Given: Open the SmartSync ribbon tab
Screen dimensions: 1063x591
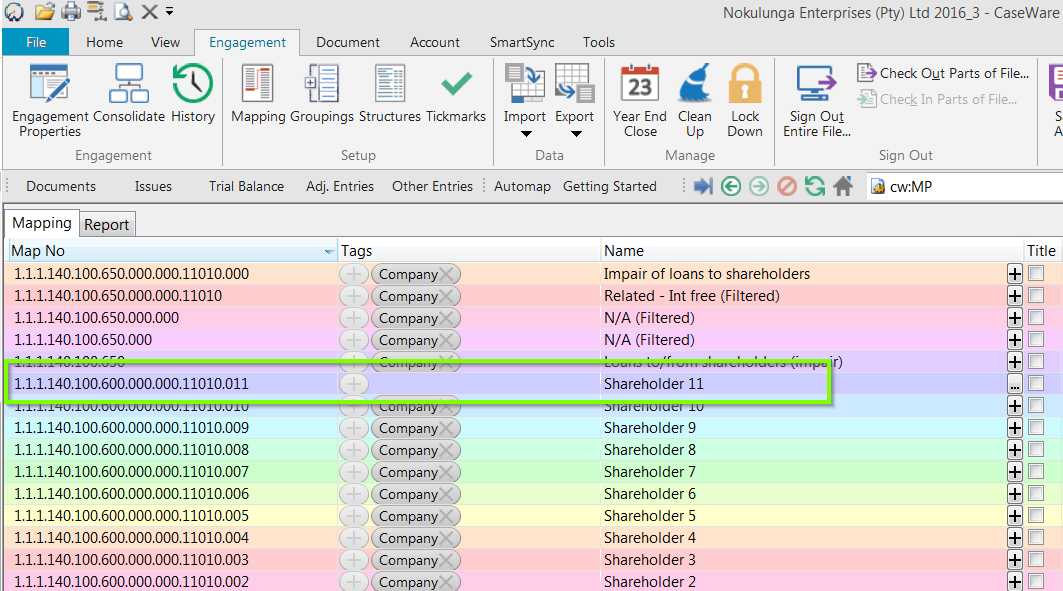Looking at the screenshot, I should point(521,42).
